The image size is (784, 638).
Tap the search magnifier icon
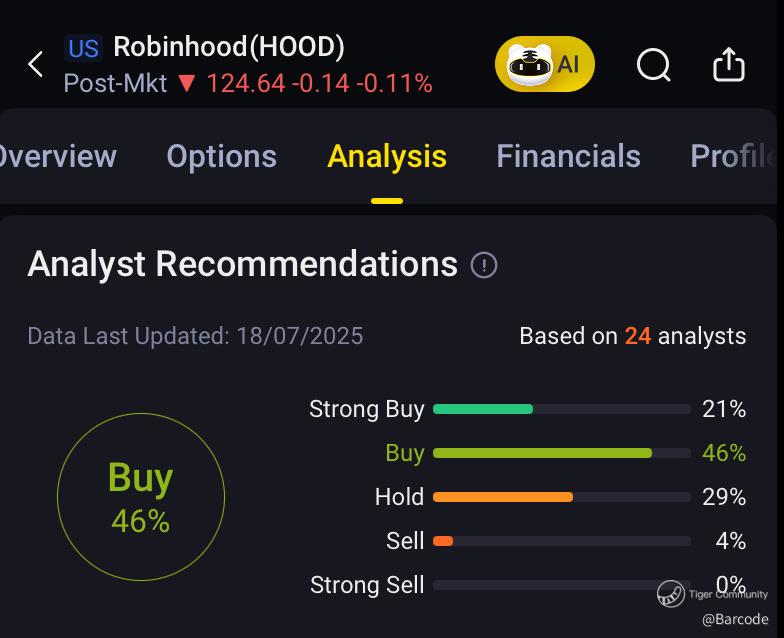coord(653,65)
